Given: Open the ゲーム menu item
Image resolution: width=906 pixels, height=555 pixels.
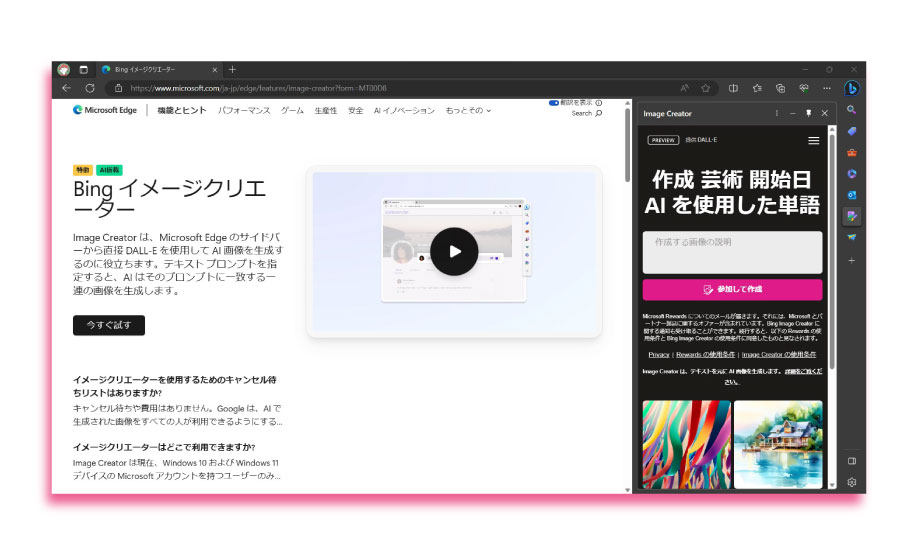Looking at the screenshot, I should point(292,110).
